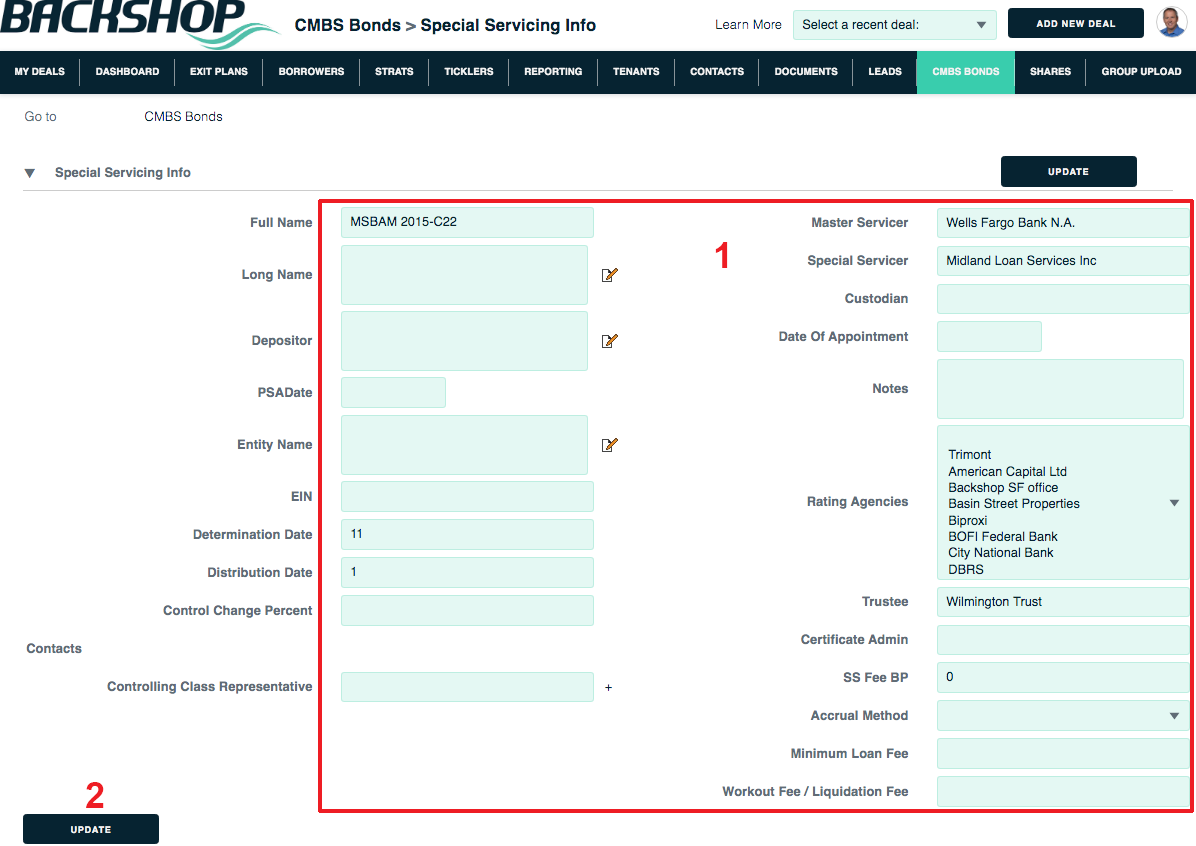
Task: Click the Custodian input field
Action: coord(1062,298)
